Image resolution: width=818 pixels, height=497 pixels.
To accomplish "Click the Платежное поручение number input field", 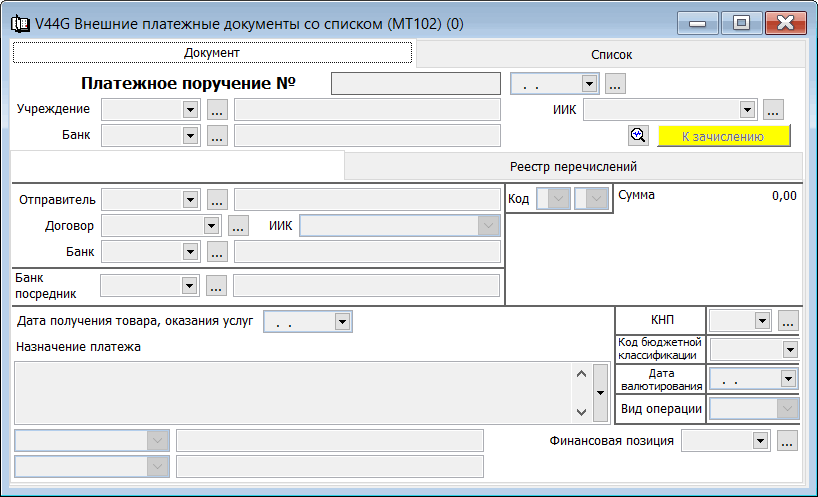I will coord(415,85).
